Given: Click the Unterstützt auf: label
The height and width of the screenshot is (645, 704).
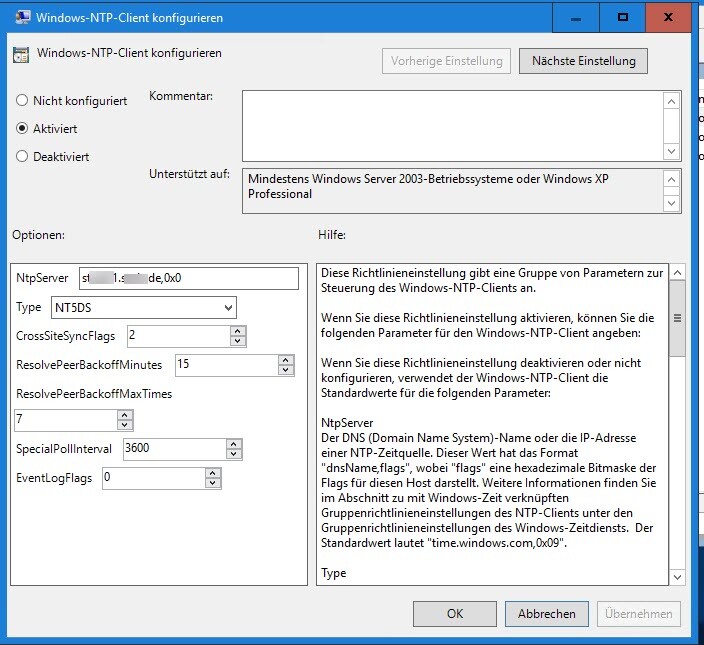Looking at the screenshot, I should coord(189,174).
